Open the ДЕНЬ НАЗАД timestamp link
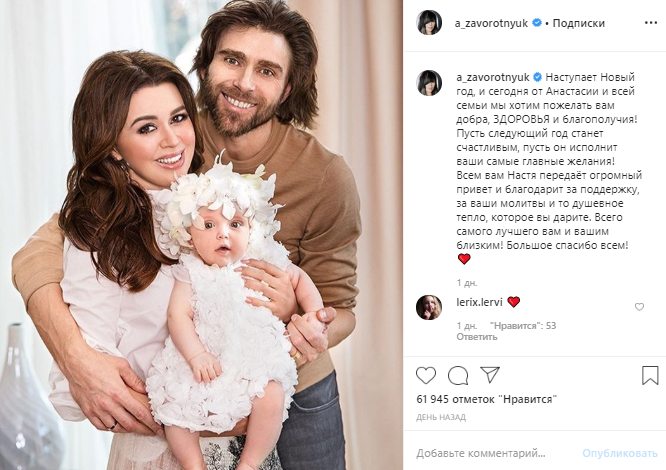The height and width of the screenshot is (470, 666). [x=441, y=417]
